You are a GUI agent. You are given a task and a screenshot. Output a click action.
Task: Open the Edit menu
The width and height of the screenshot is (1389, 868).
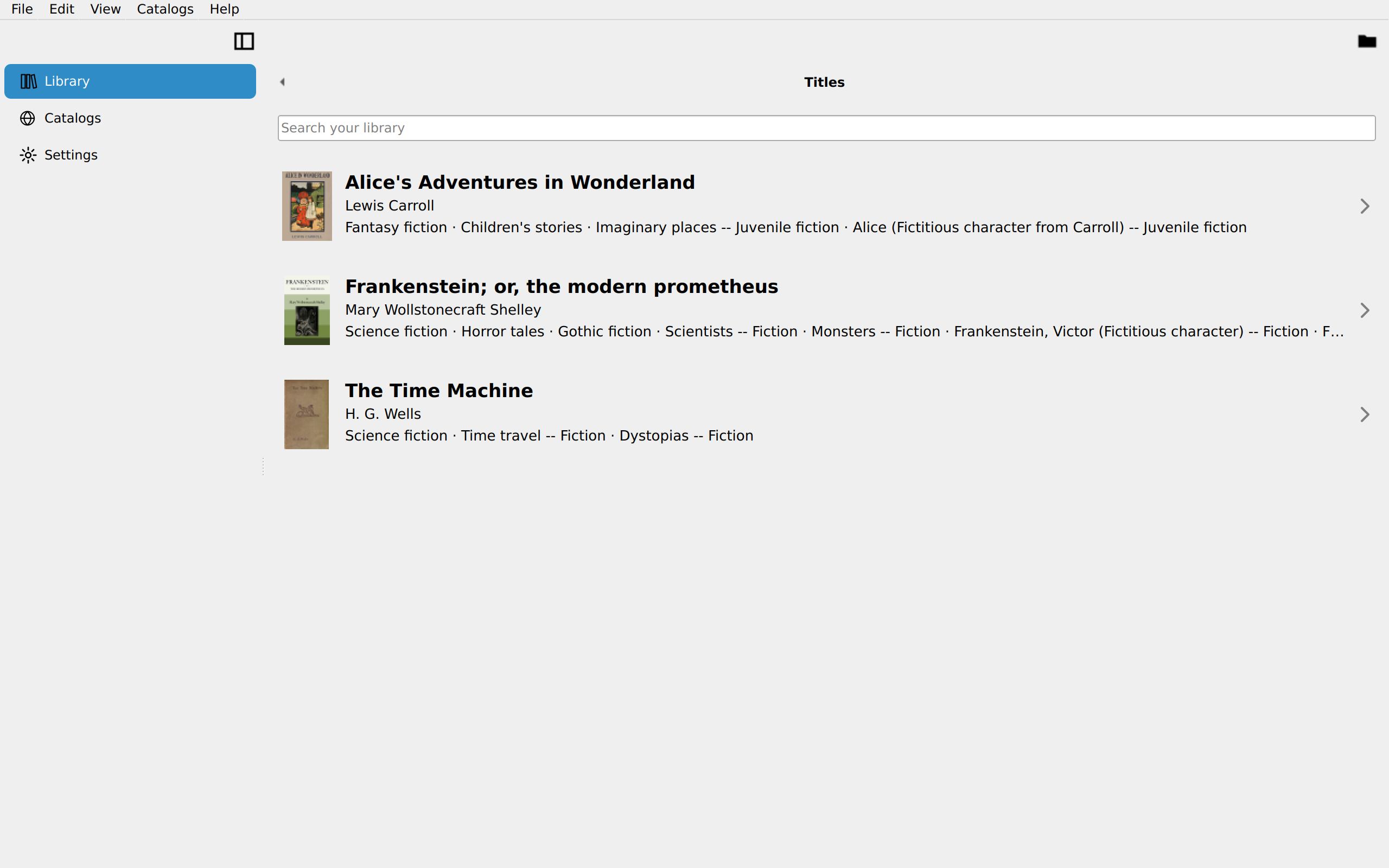61,9
